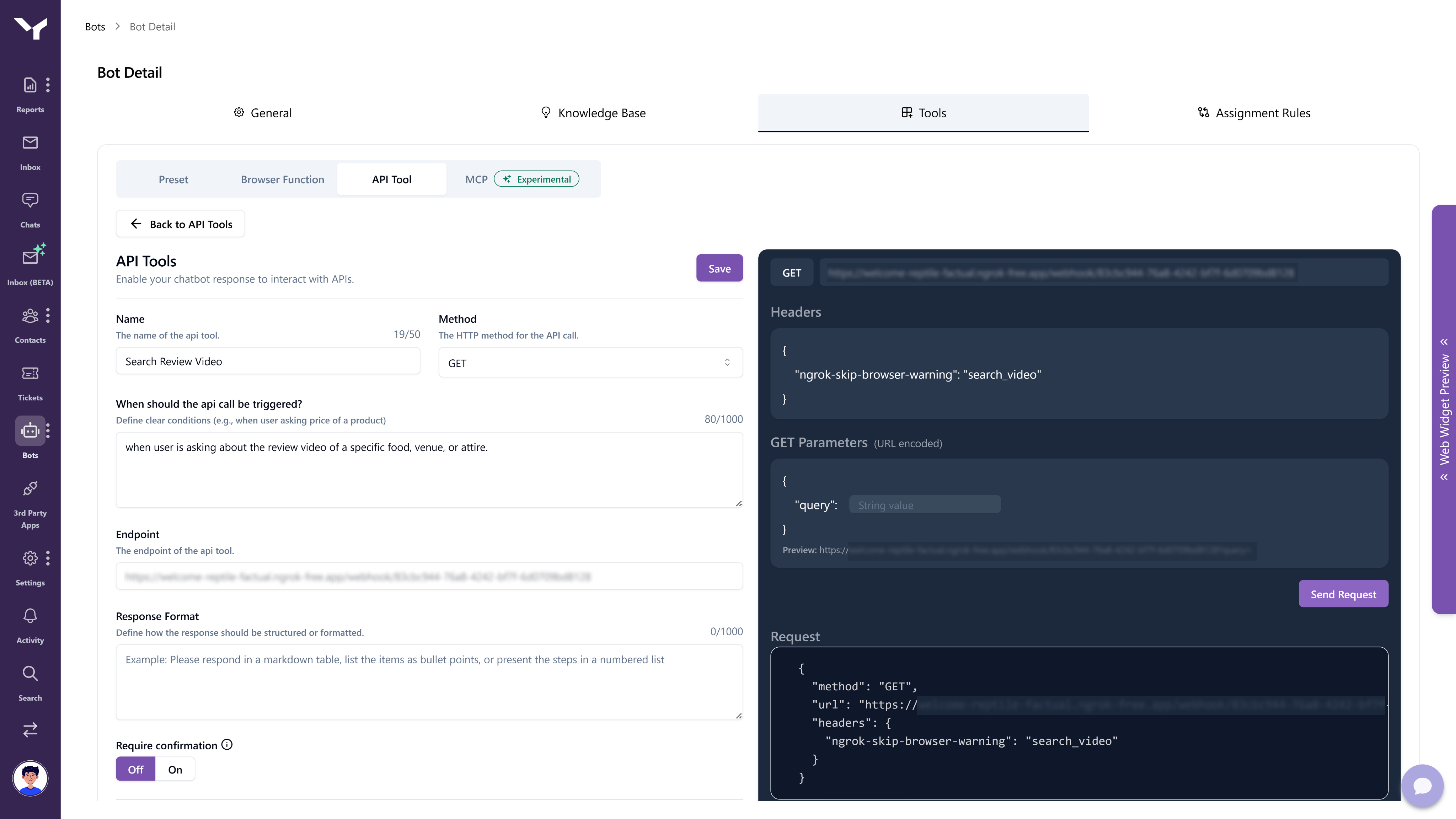Click the query String value input field
The width and height of the screenshot is (1456, 819).
pyautogui.click(x=925, y=504)
